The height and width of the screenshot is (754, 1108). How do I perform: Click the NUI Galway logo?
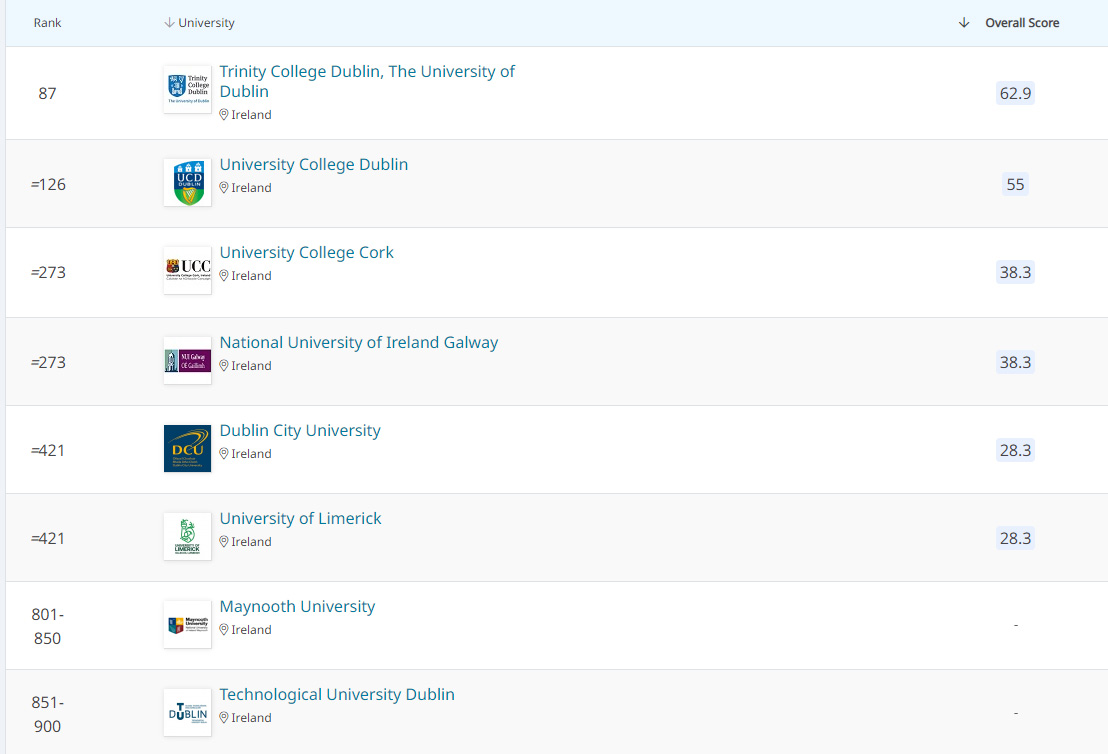187,360
